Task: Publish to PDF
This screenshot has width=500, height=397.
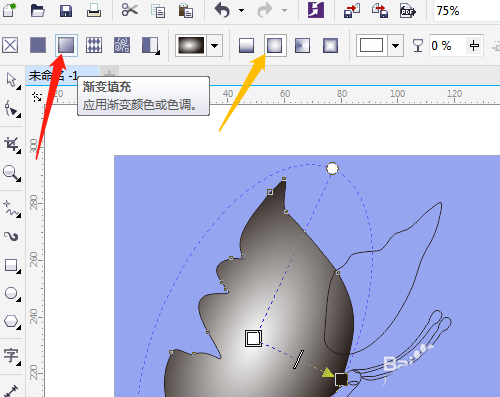Action: [408, 10]
